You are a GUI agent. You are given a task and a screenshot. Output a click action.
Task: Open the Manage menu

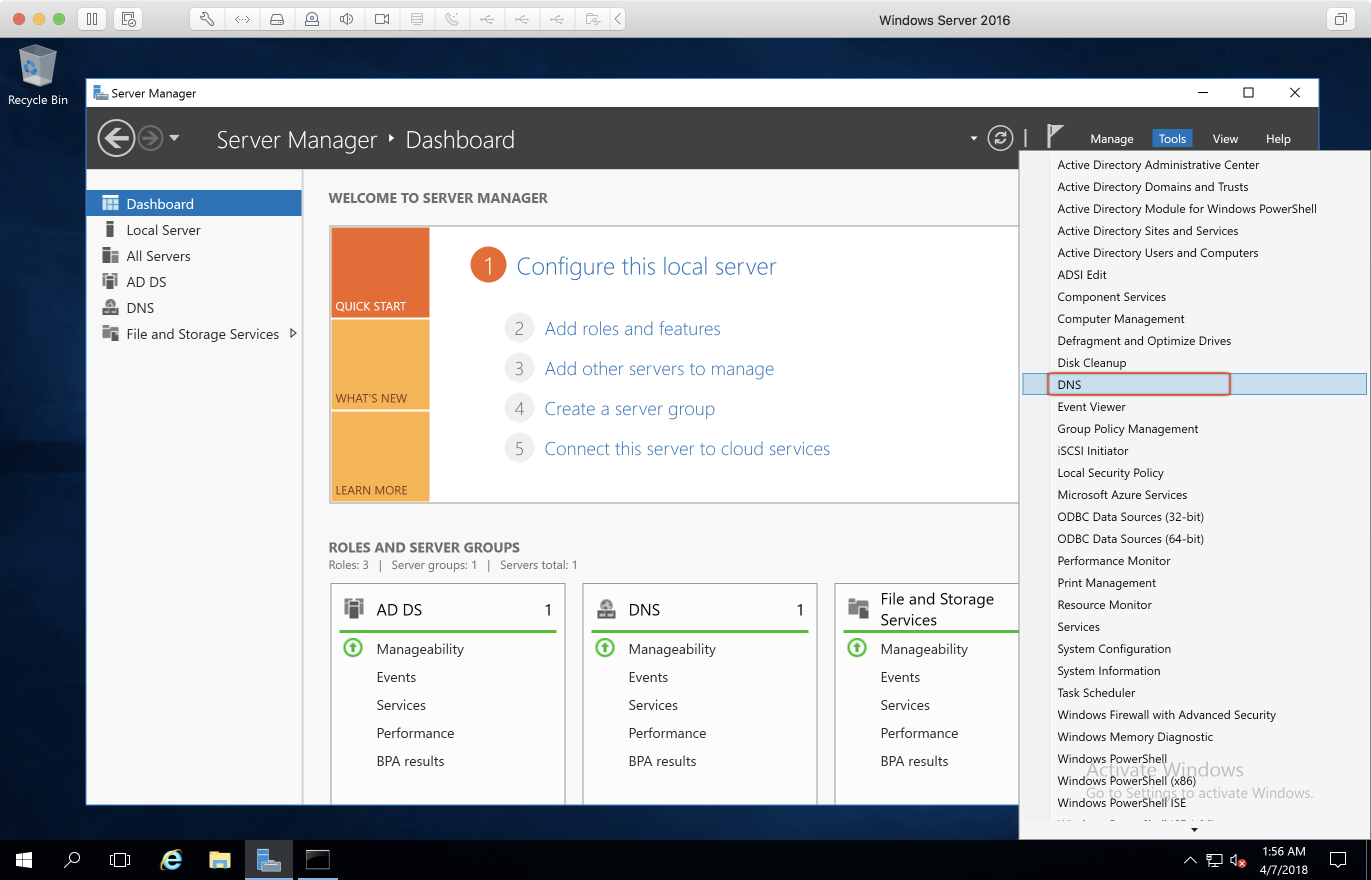tap(1111, 139)
